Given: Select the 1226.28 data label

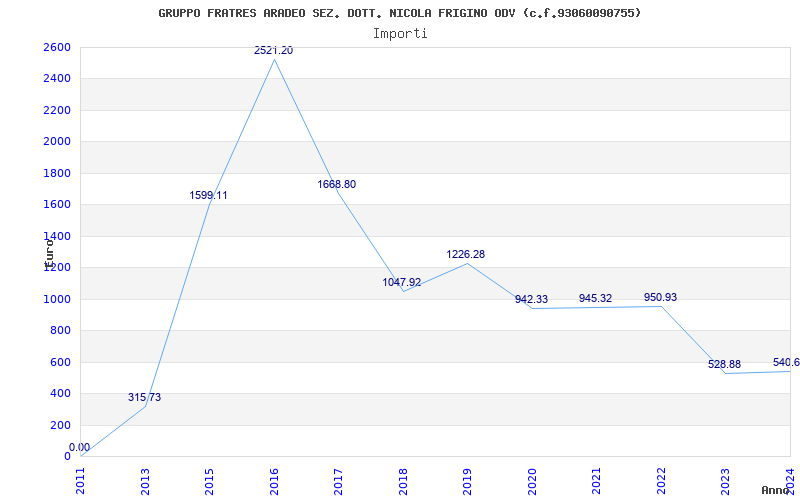Looking at the screenshot, I should [x=465, y=254].
